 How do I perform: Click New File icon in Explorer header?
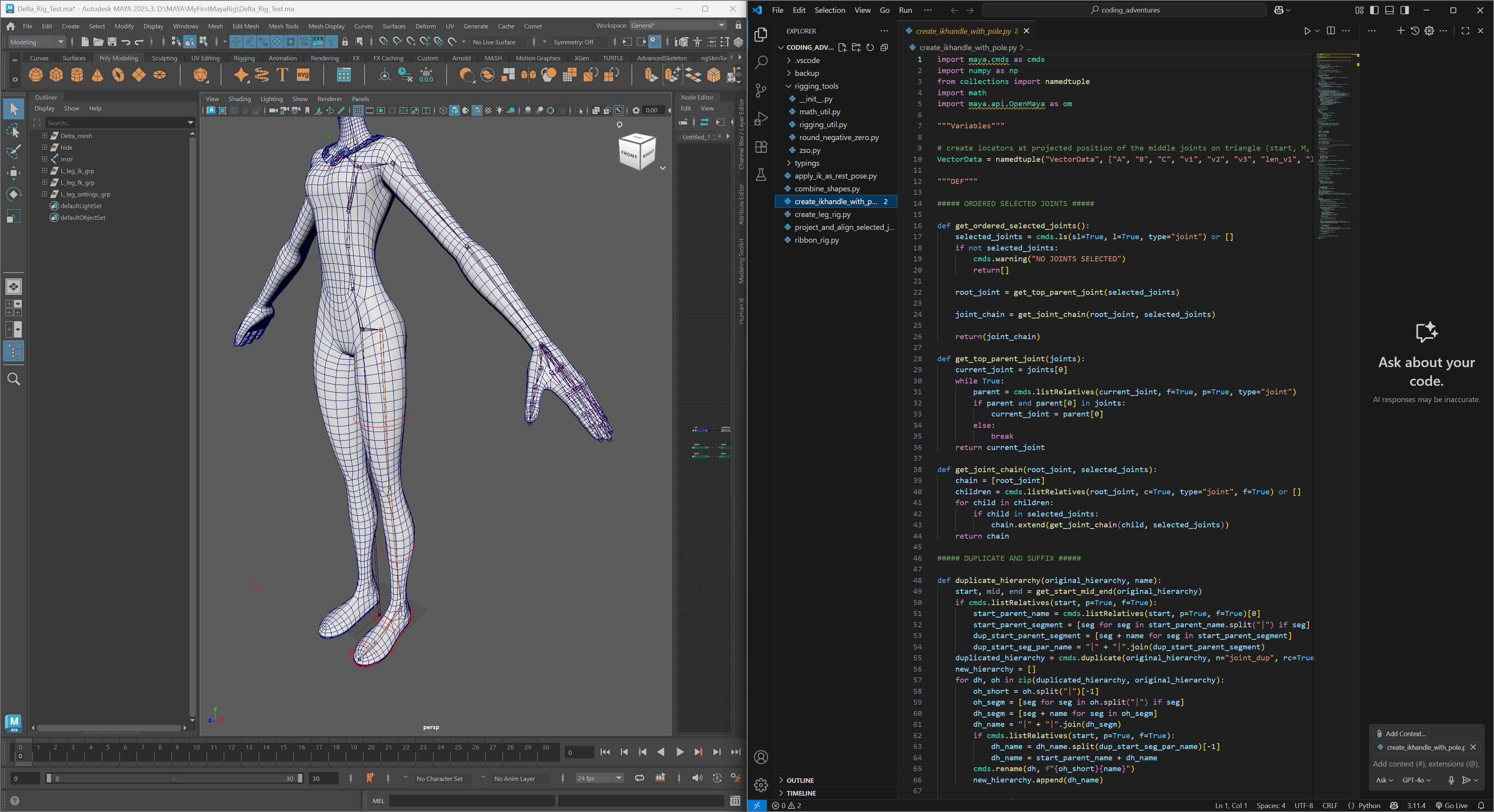coord(842,47)
